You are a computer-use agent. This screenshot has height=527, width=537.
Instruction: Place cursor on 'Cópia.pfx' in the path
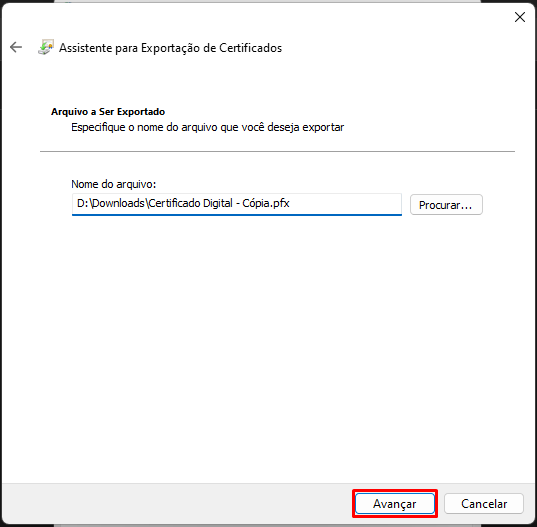pyautogui.click(x=266, y=203)
